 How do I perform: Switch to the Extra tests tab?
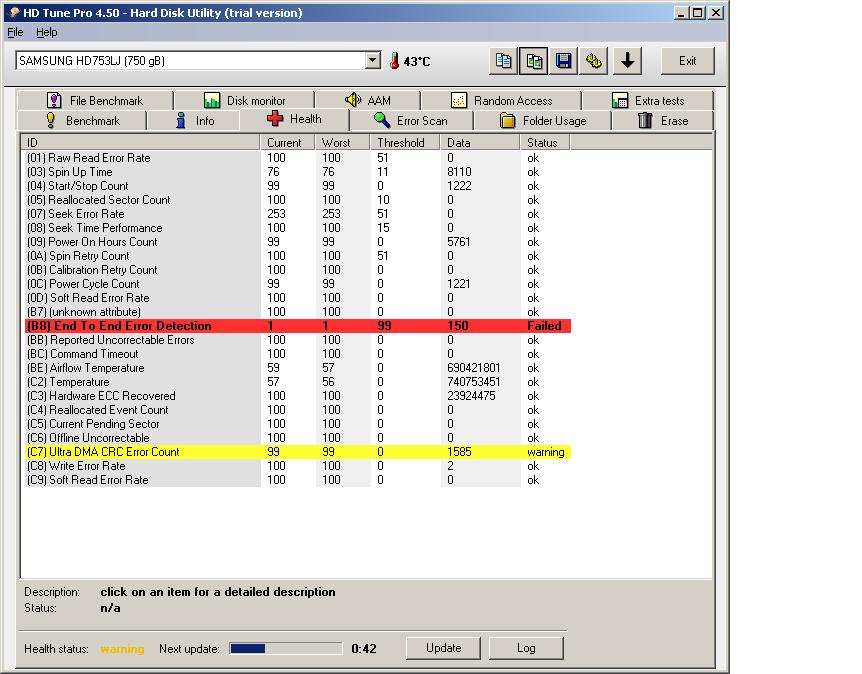[648, 101]
